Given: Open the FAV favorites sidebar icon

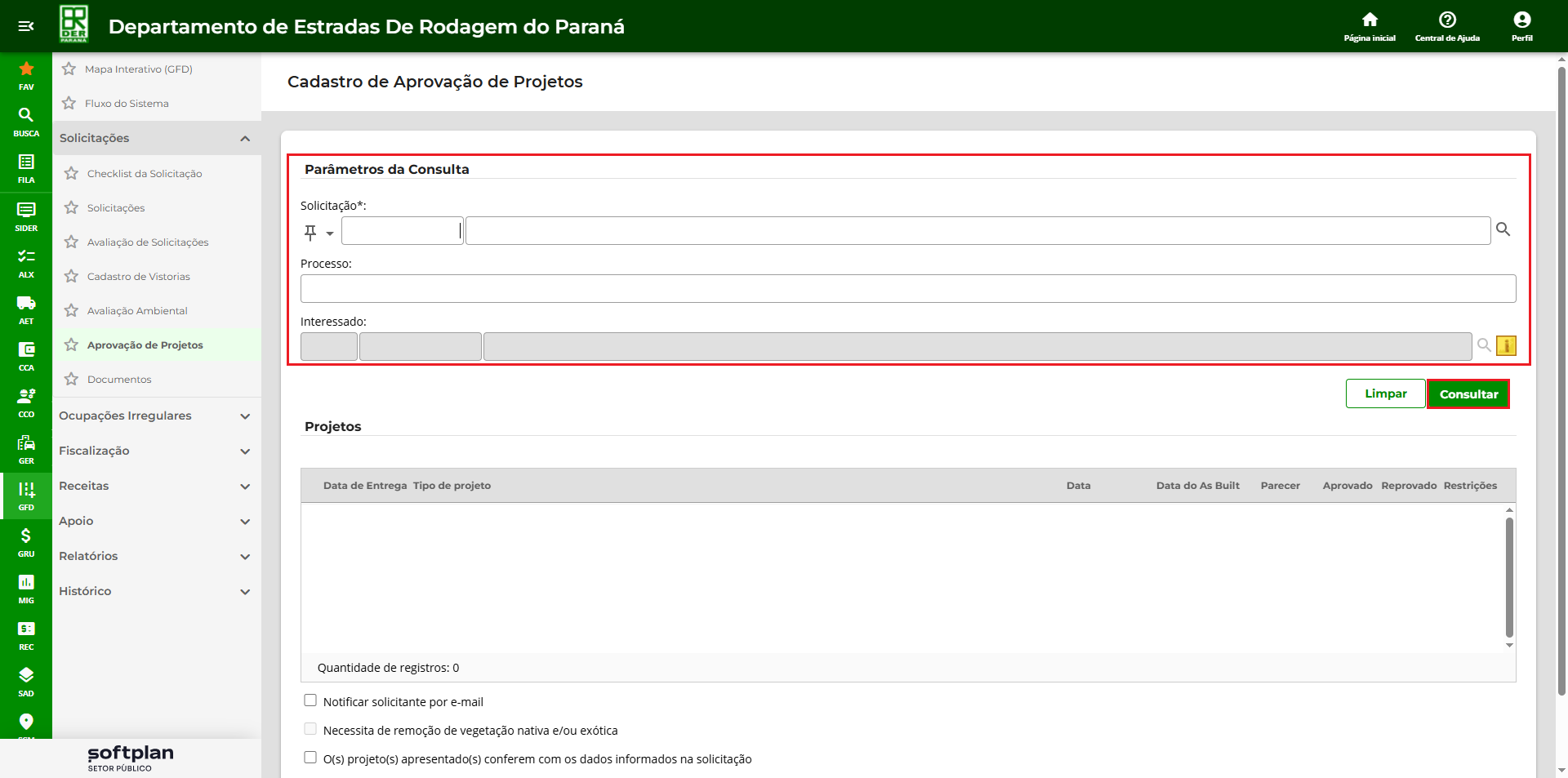Looking at the screenshot, I should click(x=26, y=74).
